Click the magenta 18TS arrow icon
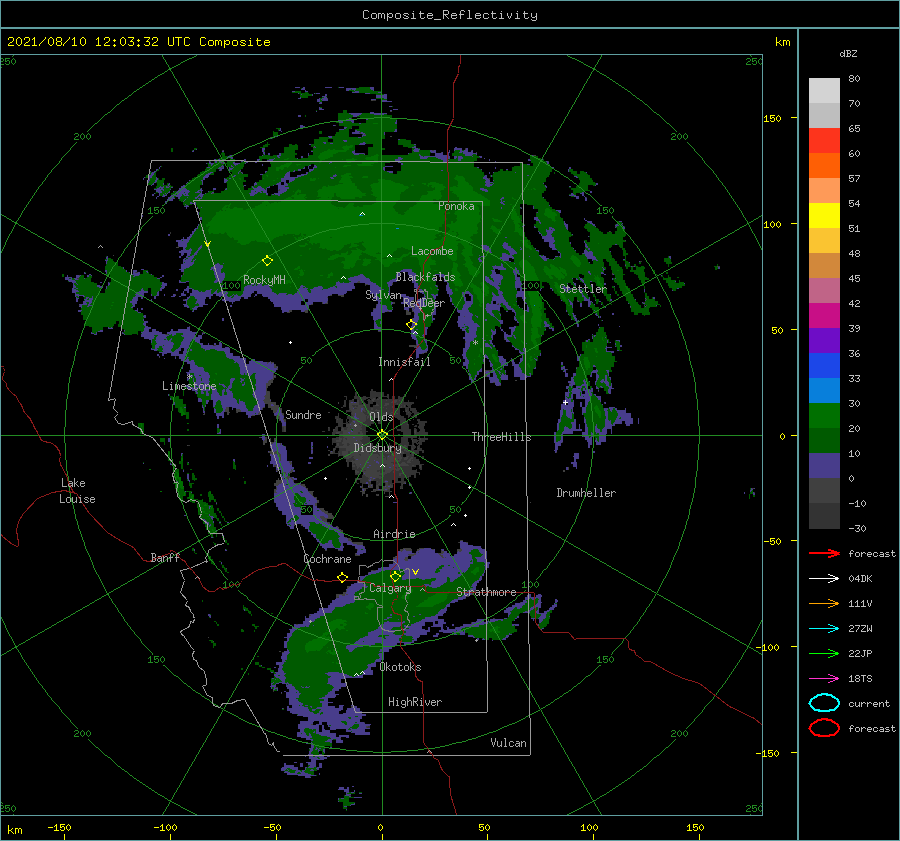The width and height of the screenshot is (900, 841). (824, 679)
